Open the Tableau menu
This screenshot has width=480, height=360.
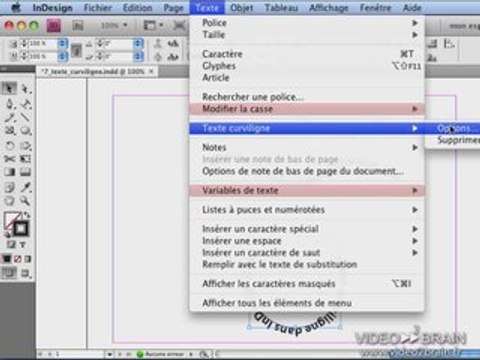pos(281,8)
